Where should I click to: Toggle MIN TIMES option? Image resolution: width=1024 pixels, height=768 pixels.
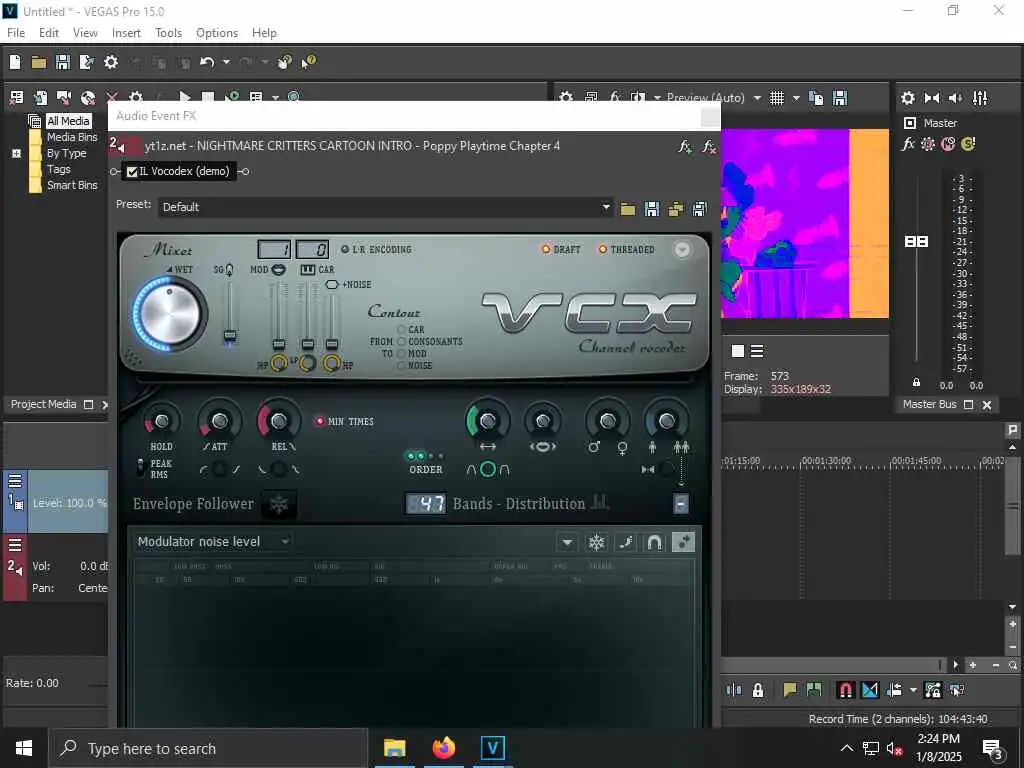[x=345, y=422]
